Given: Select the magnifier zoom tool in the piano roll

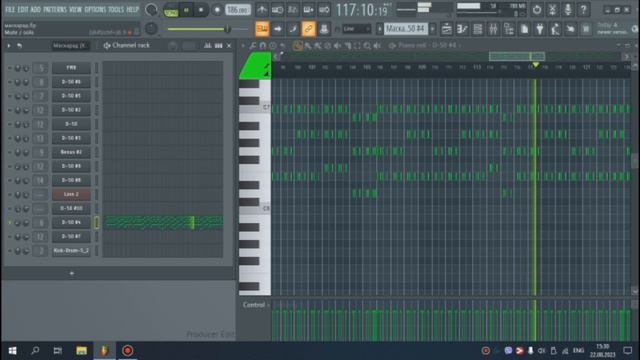Looking at the screenshot, I should click(367, 46).
